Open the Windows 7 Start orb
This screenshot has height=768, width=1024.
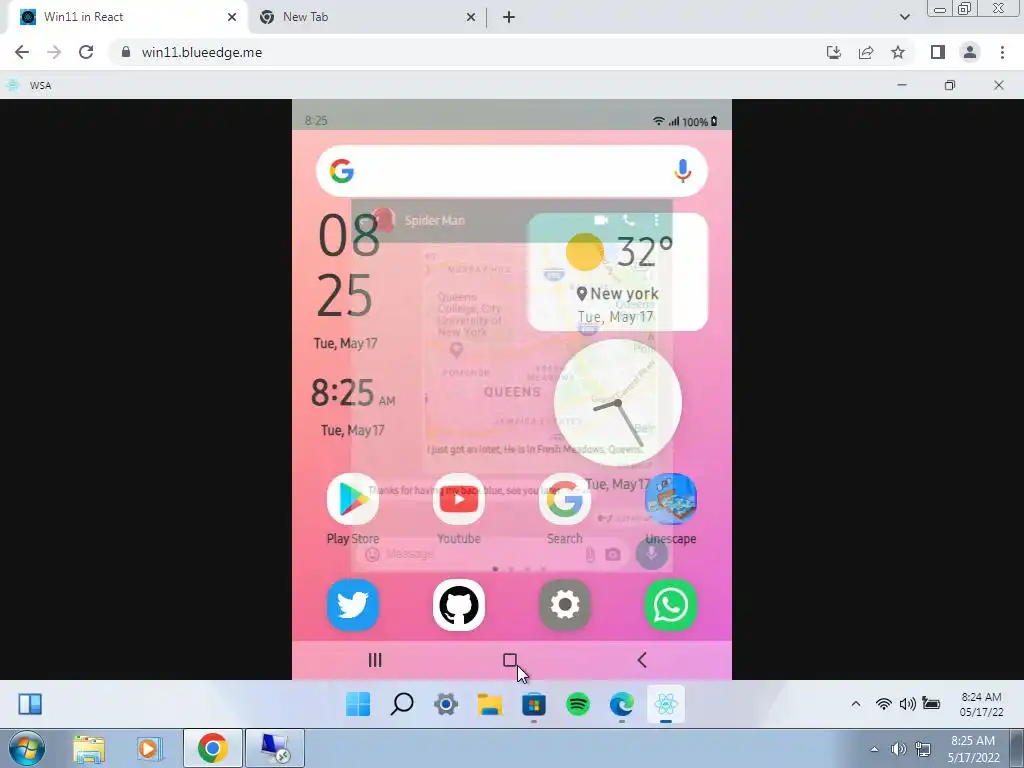click(x=26, y=748)
